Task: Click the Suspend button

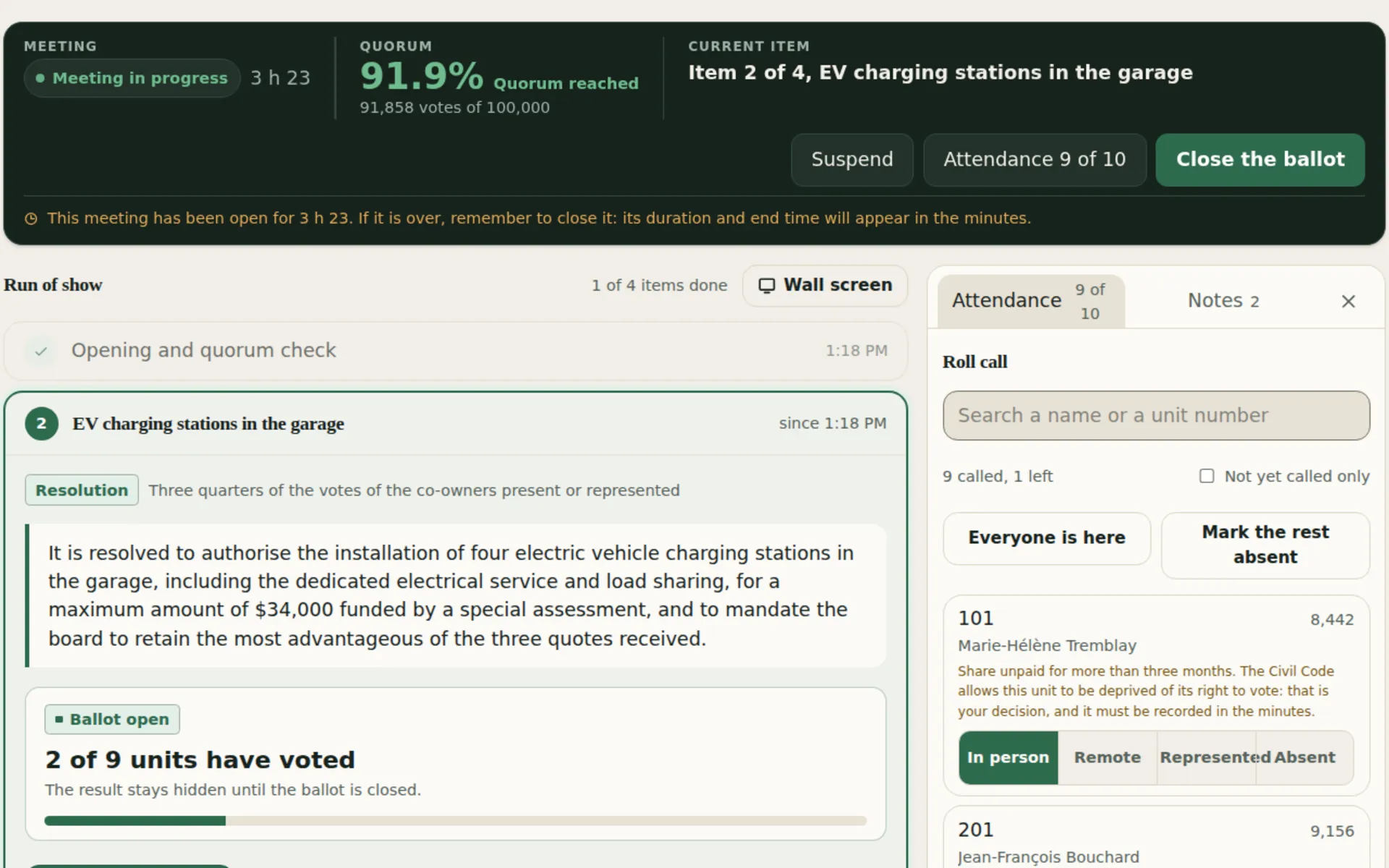Action: [851, 160]
